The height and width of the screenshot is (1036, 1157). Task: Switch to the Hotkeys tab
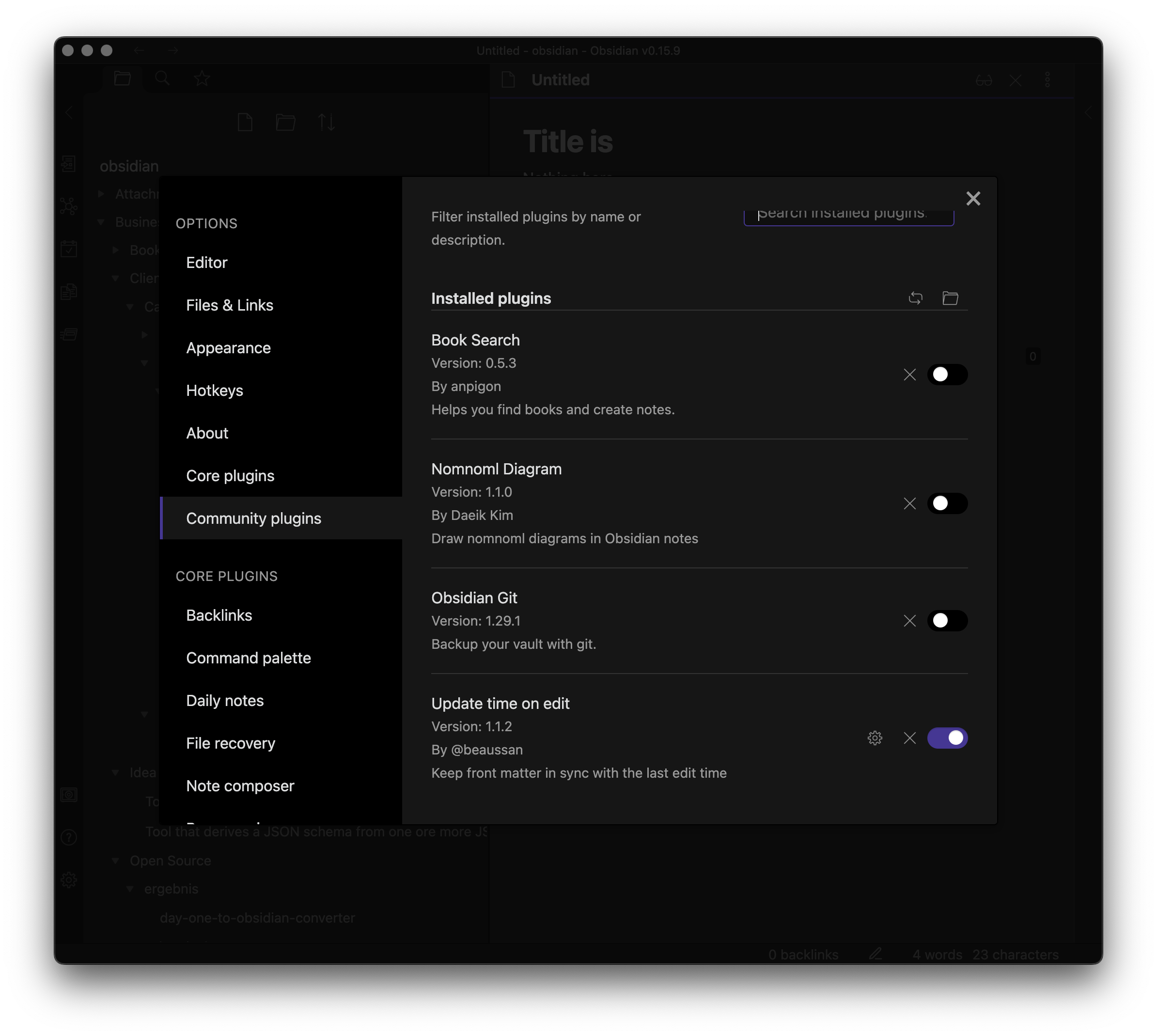(215, 391)
